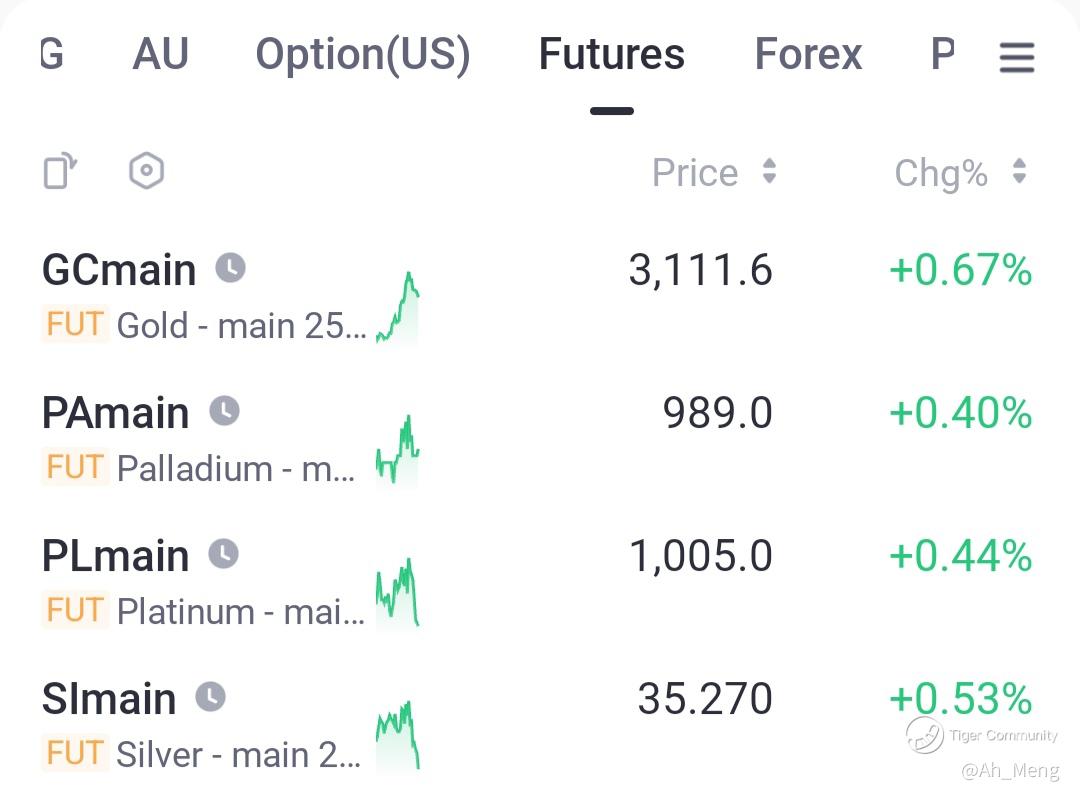Open the GCmain Gold futures row
Image resolution: width=1080 pixels, height=795 pixels.
tap(119, 270)
